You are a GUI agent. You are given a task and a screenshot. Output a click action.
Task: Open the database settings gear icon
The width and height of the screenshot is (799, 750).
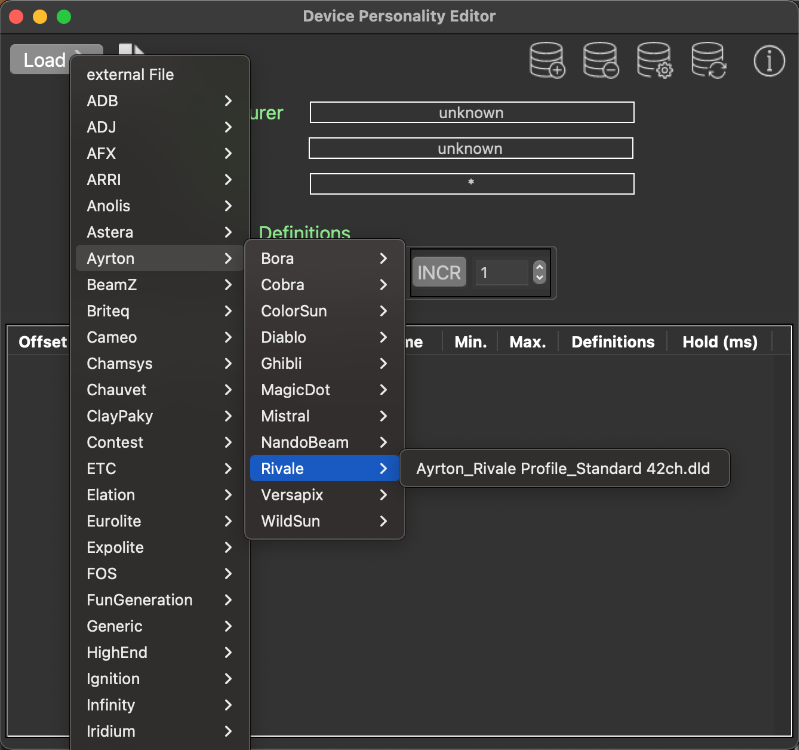(x=655, y=61)
